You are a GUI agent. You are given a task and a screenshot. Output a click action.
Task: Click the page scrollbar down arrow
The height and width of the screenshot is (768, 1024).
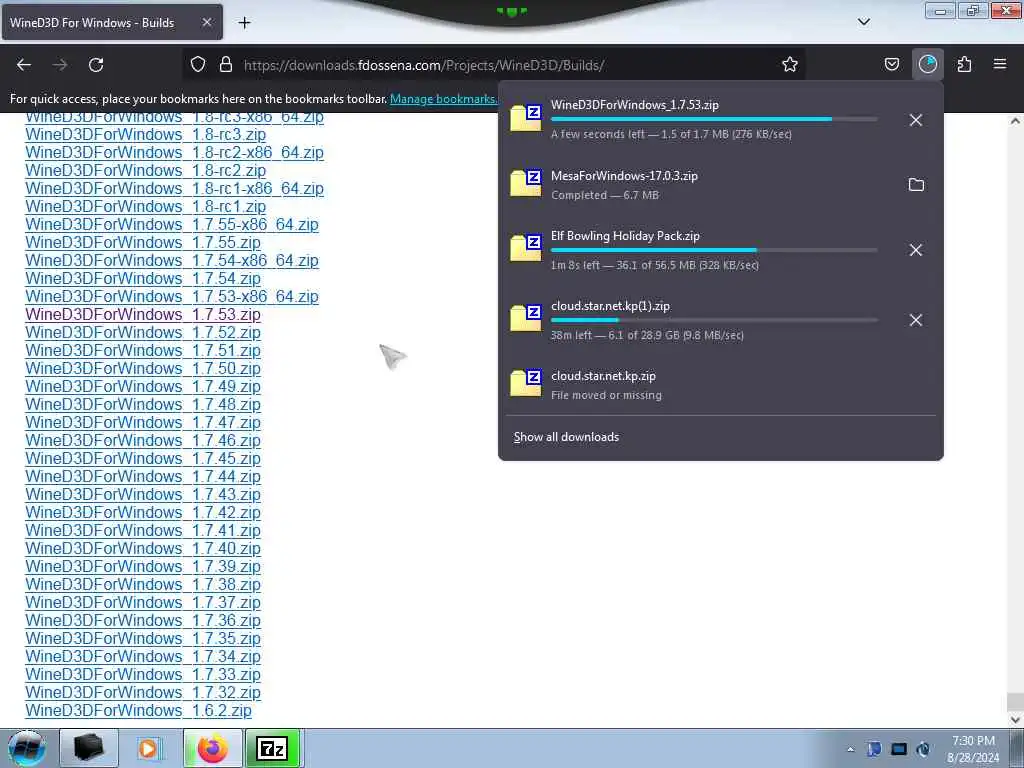[1015, 719]
